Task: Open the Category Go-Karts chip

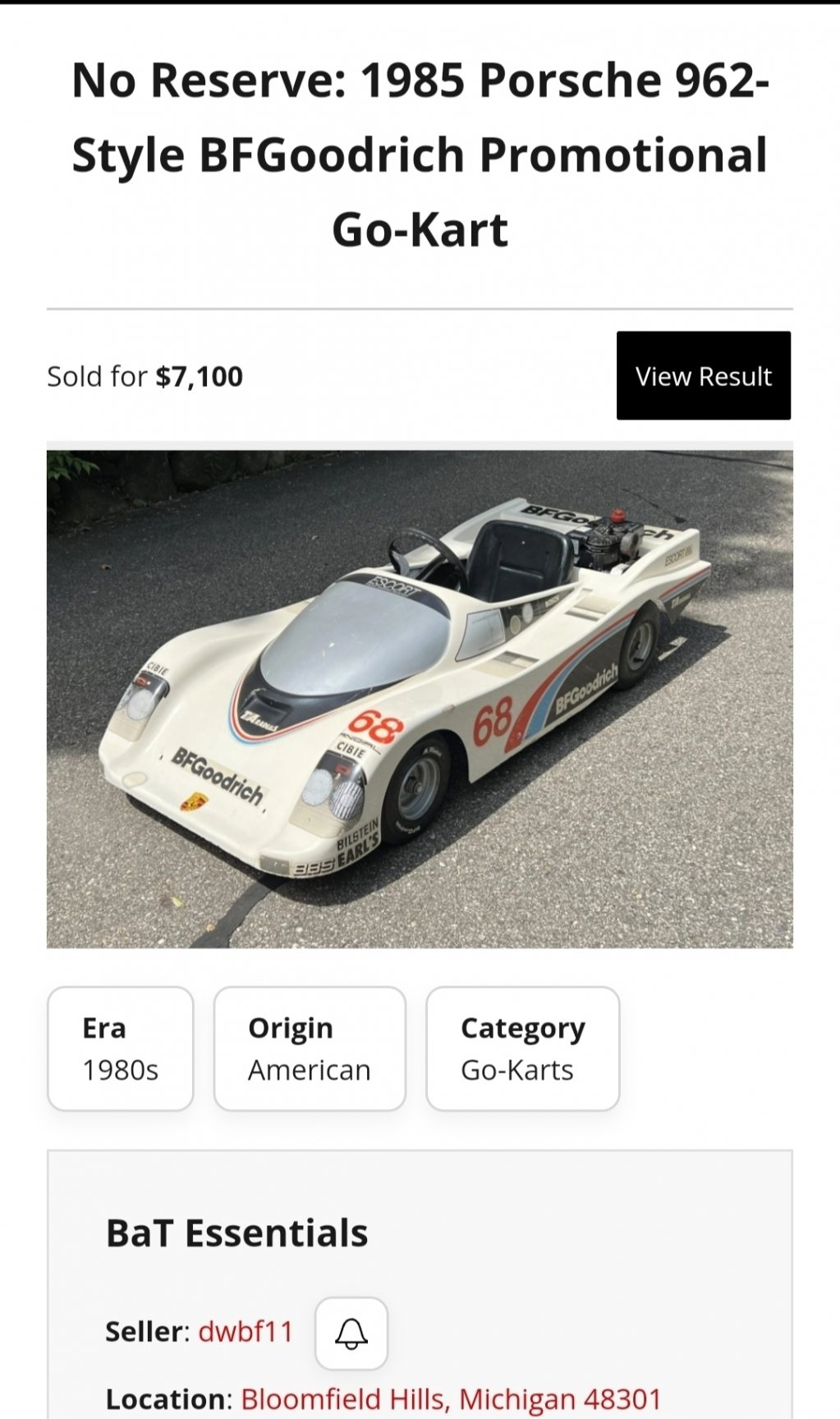Action: click(x=522, y=1049)
